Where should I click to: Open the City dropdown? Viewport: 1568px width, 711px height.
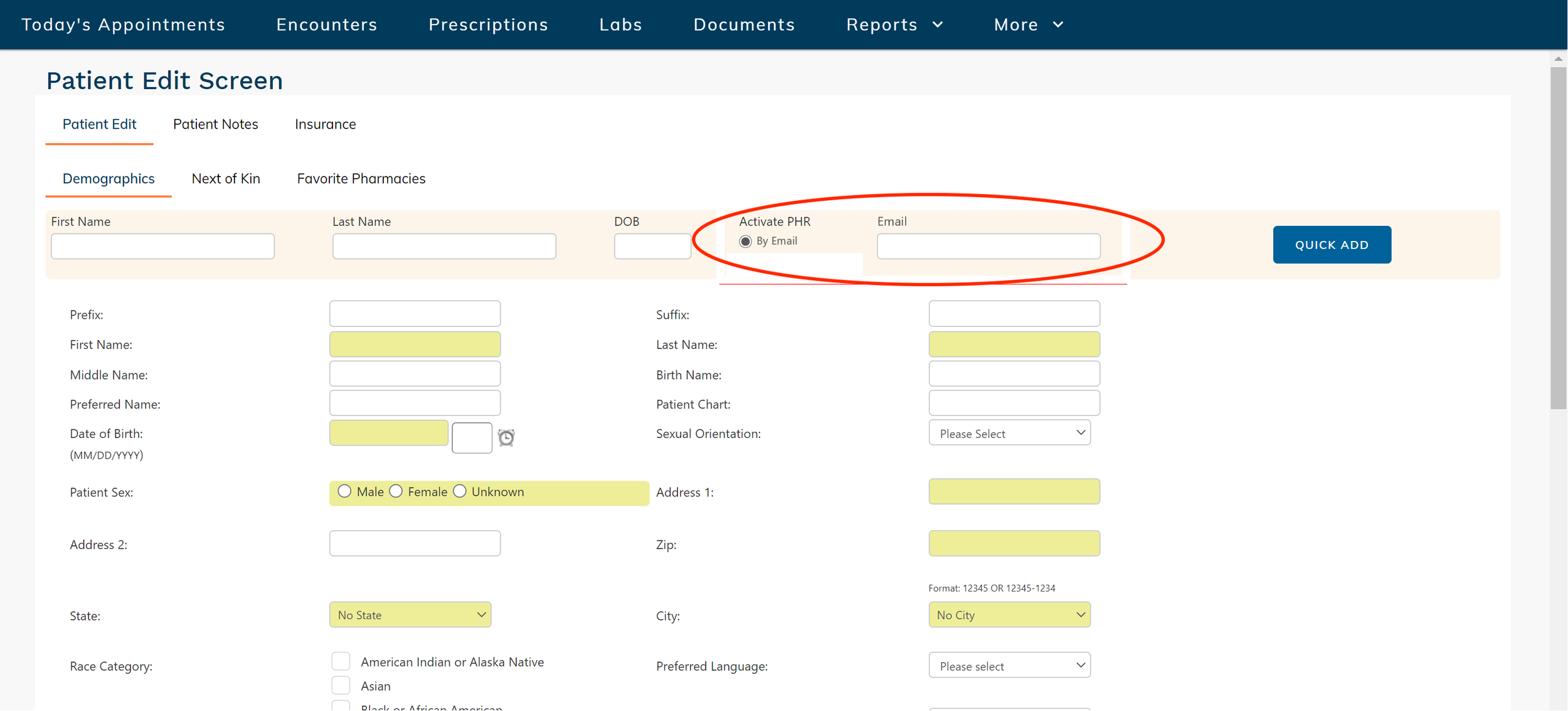click(x=1009, y=615)
